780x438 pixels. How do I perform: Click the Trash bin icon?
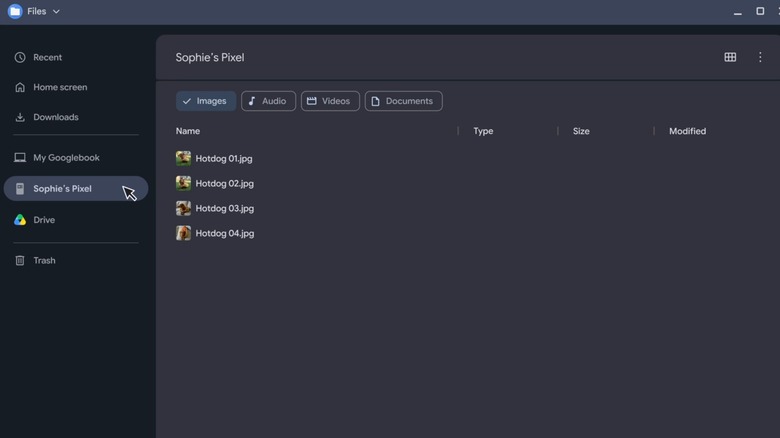click(x=20, y=260)
